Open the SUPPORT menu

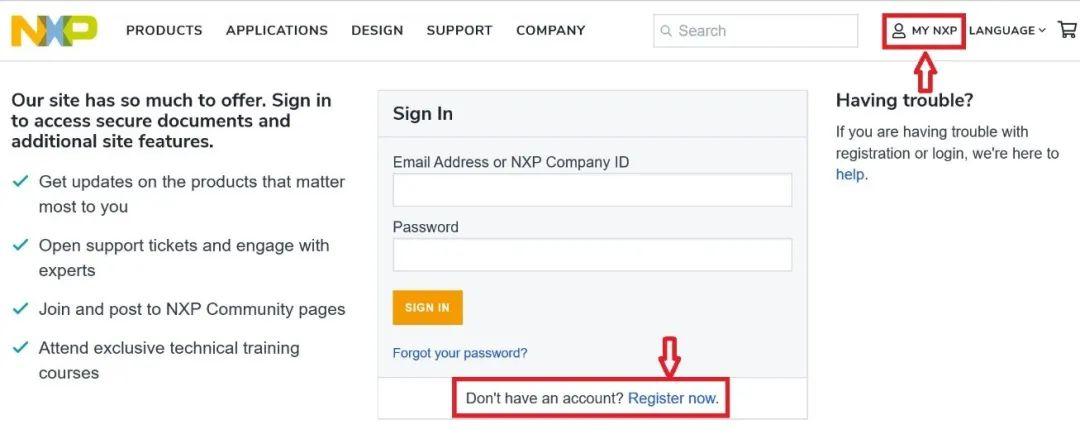tap(459, 30)
